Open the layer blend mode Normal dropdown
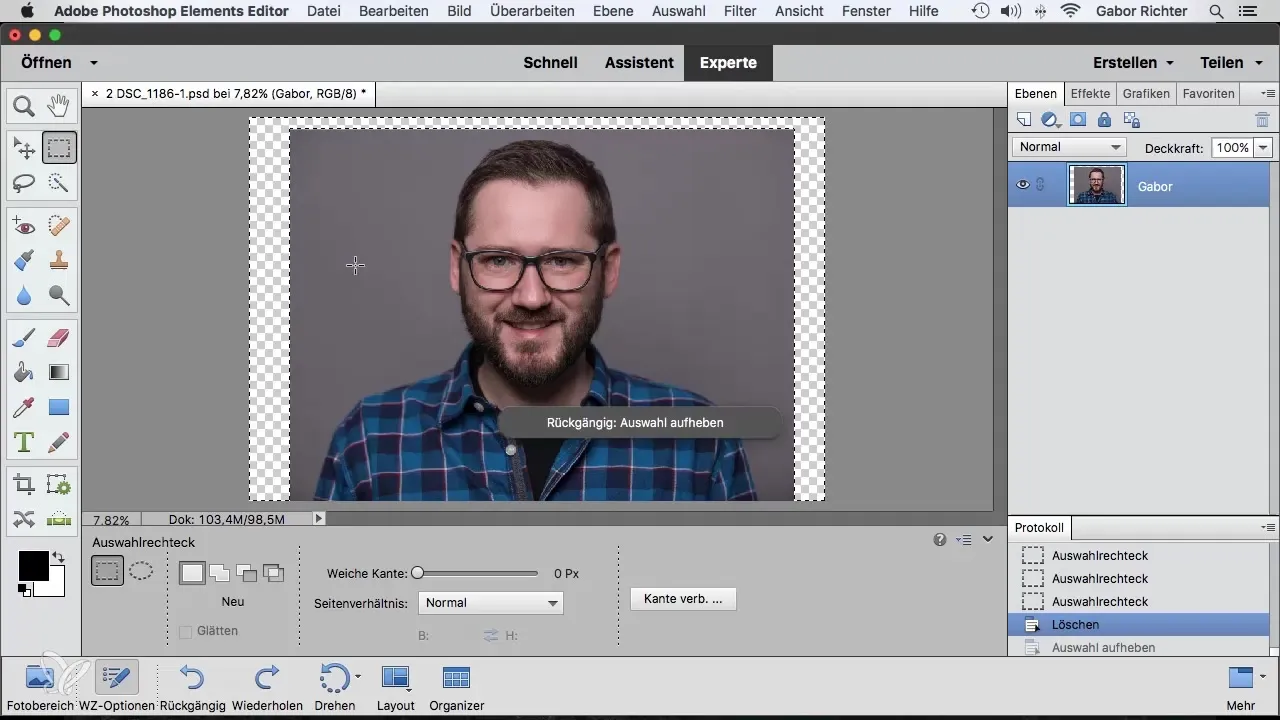Screen dimensions: 1280x720 1069,147
